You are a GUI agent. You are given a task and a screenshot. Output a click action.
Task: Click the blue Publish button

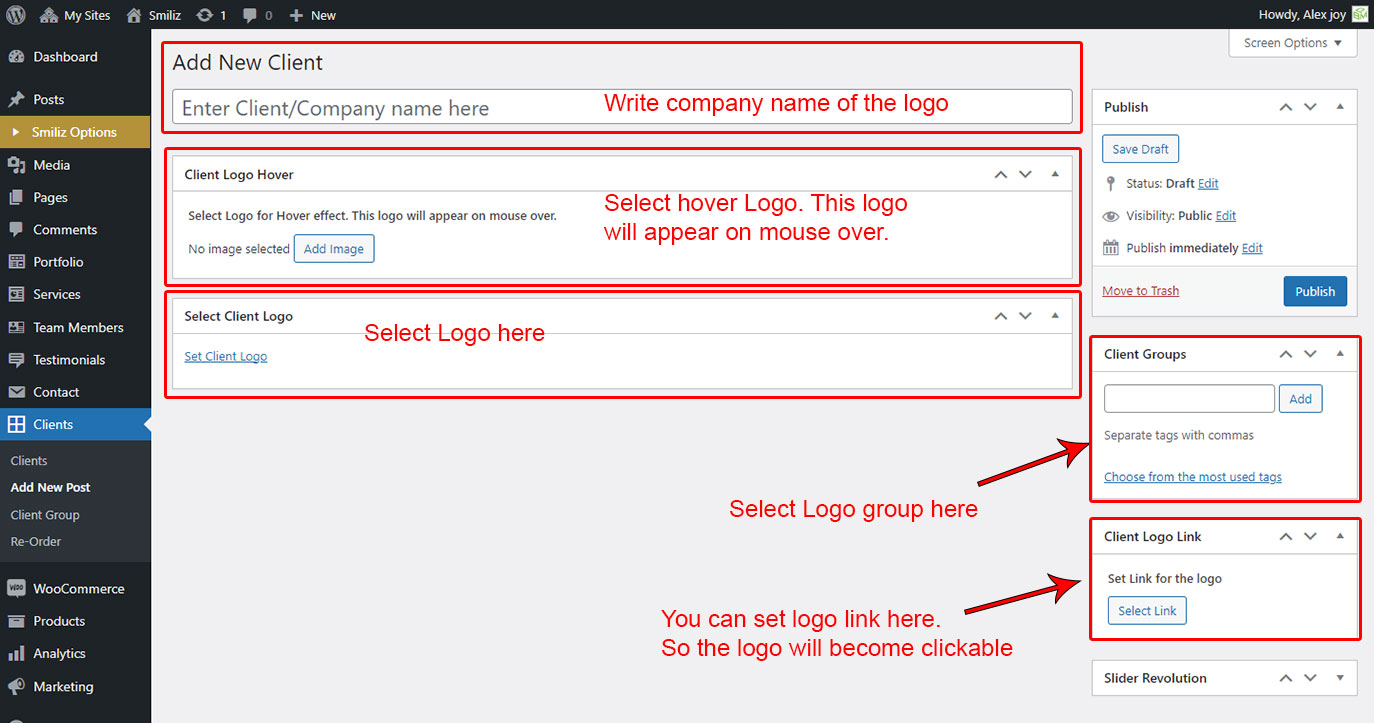1314,291
